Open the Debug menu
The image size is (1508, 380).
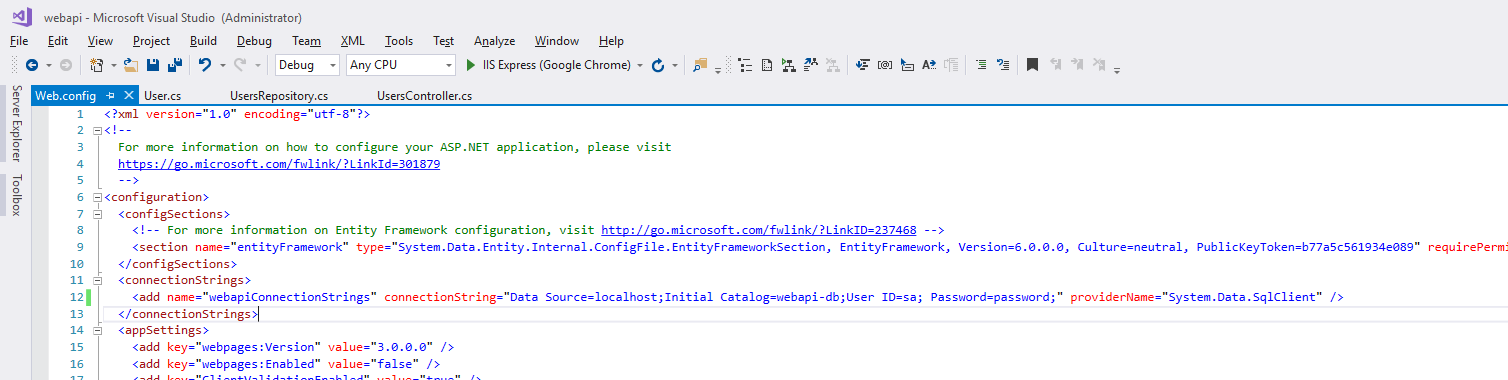(254, 41)
